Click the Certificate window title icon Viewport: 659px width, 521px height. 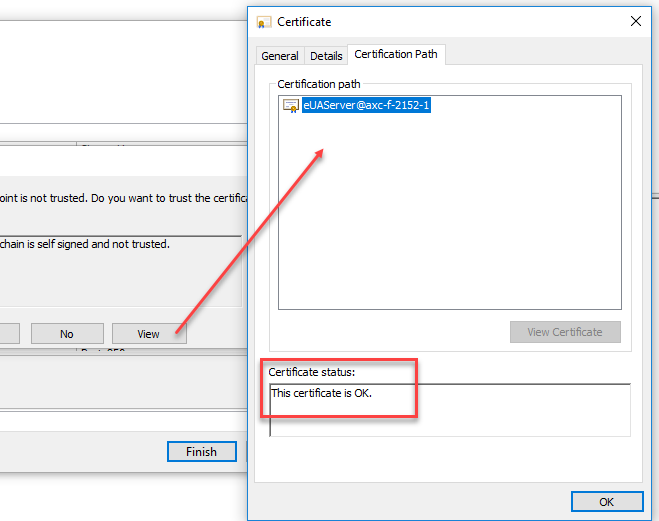[264, 22]
